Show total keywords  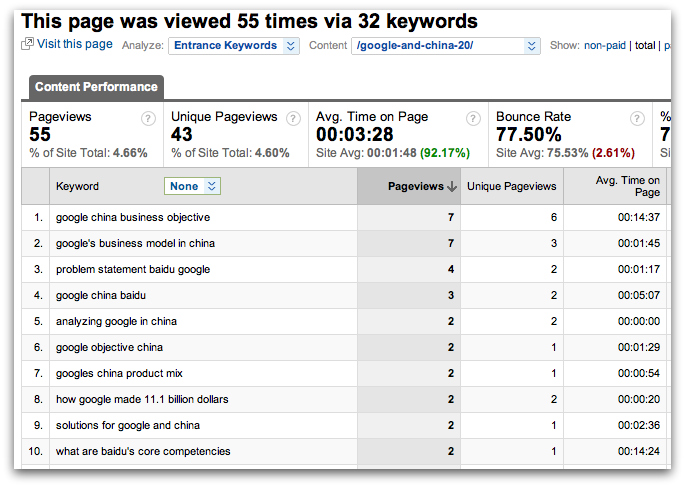point(648,45)
